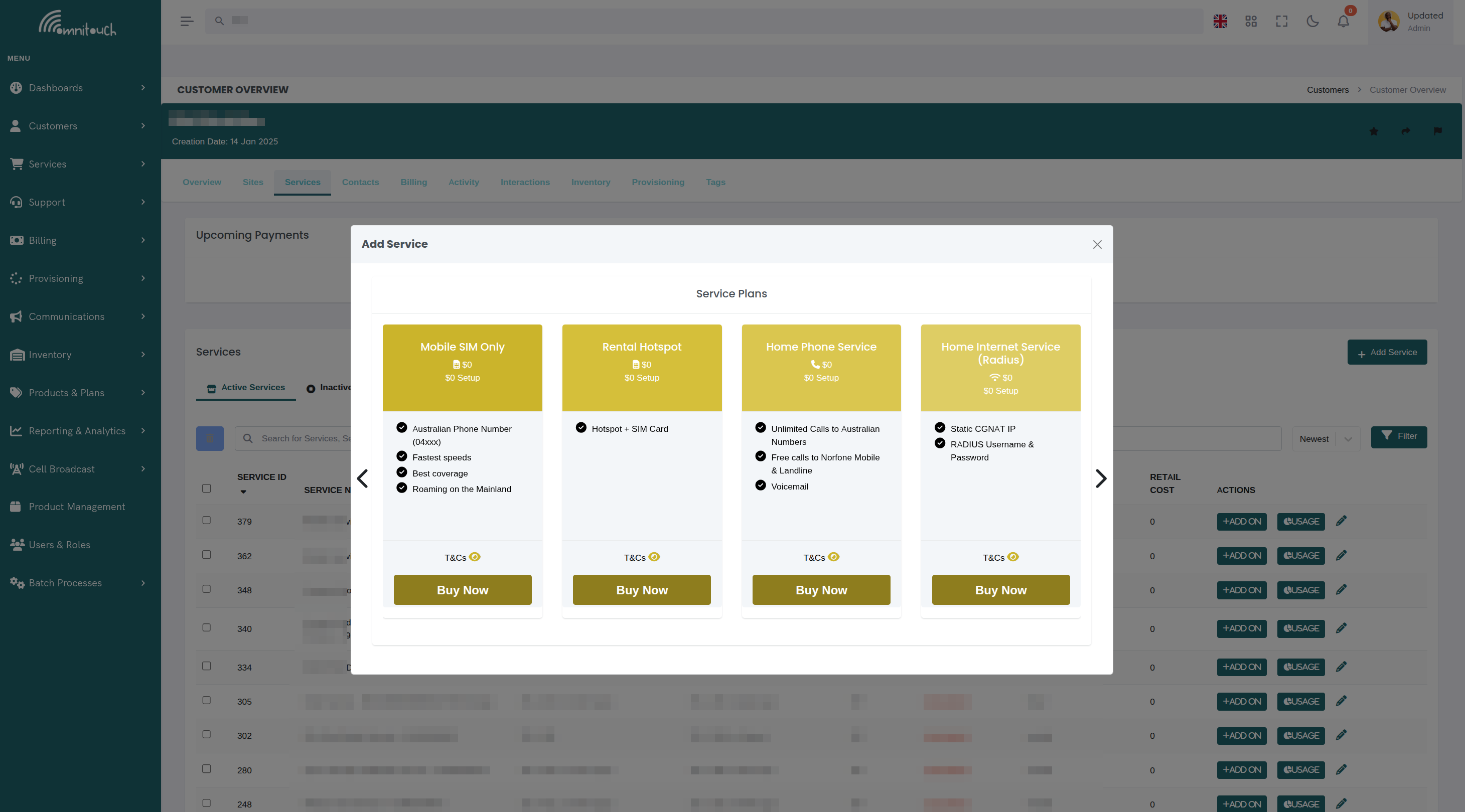Buy Now on Home Phone Service plan

coord(821,590)
